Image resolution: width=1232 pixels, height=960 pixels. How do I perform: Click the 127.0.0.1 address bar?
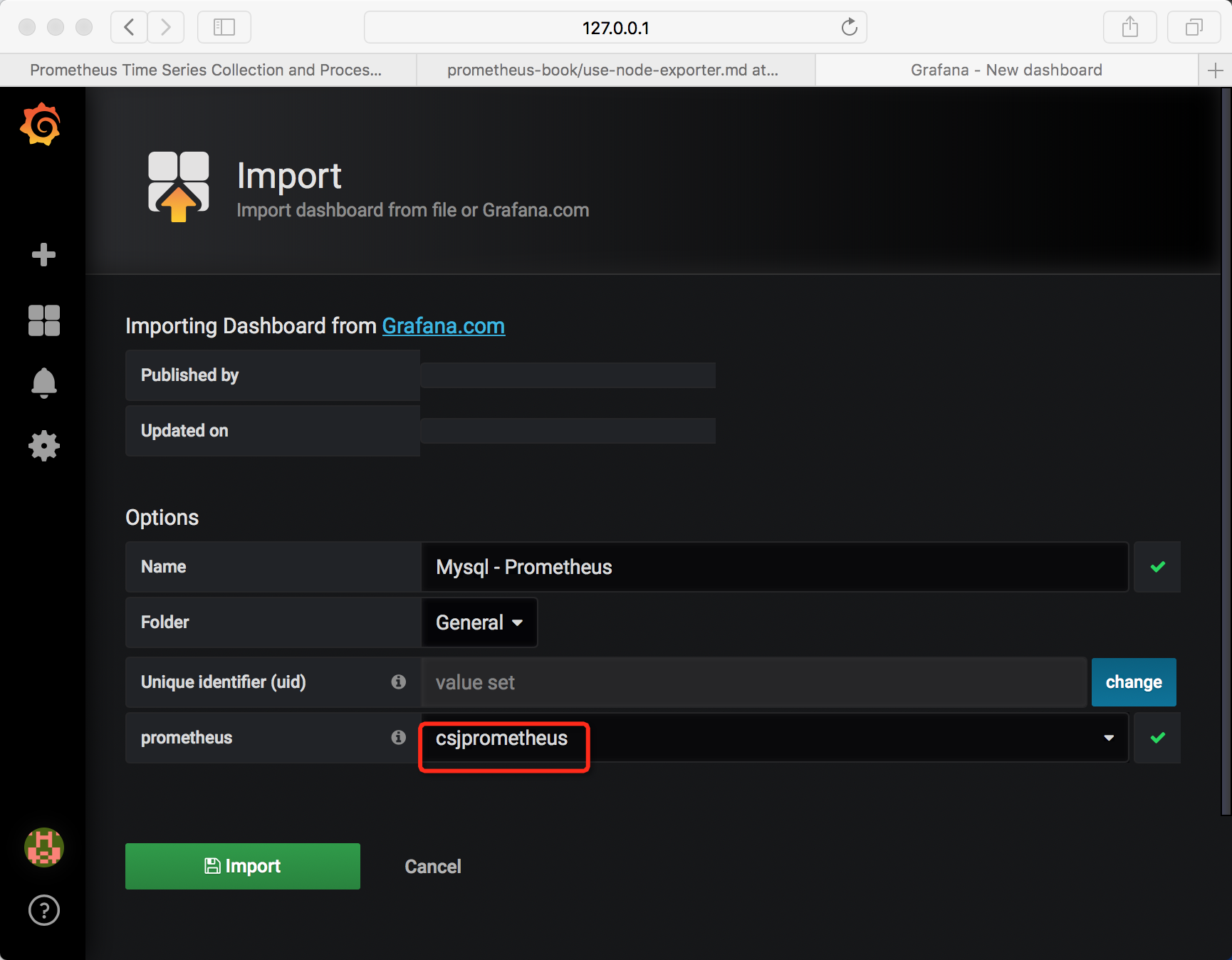click(x=615, y=27)
